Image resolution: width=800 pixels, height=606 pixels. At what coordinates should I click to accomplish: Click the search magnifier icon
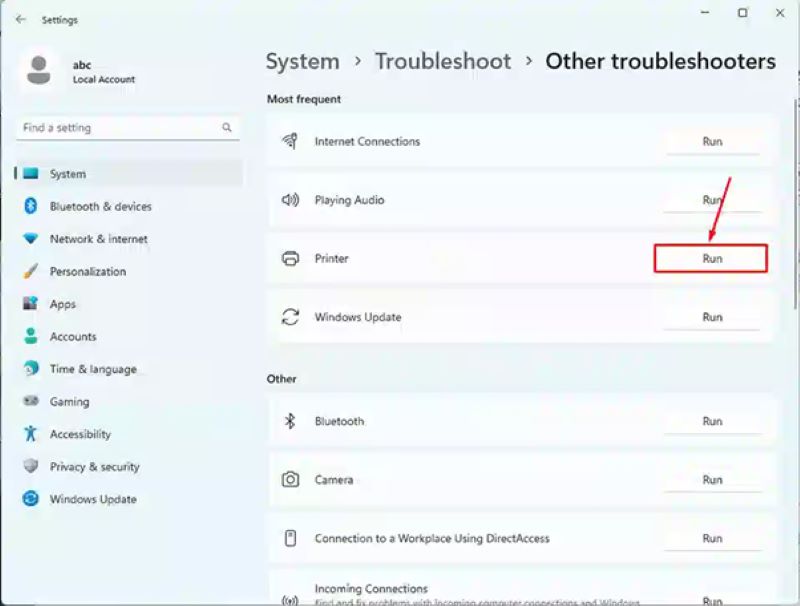(227, 128)
